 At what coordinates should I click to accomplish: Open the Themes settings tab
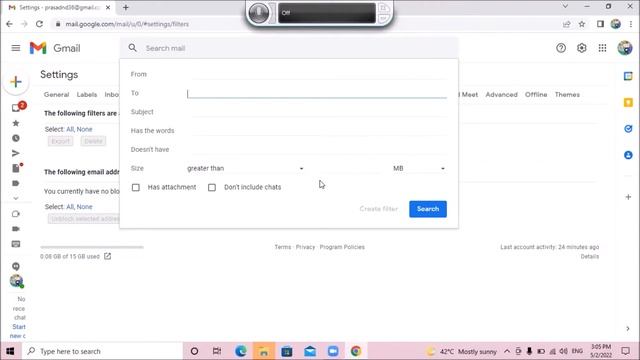[x=567, y=95]
